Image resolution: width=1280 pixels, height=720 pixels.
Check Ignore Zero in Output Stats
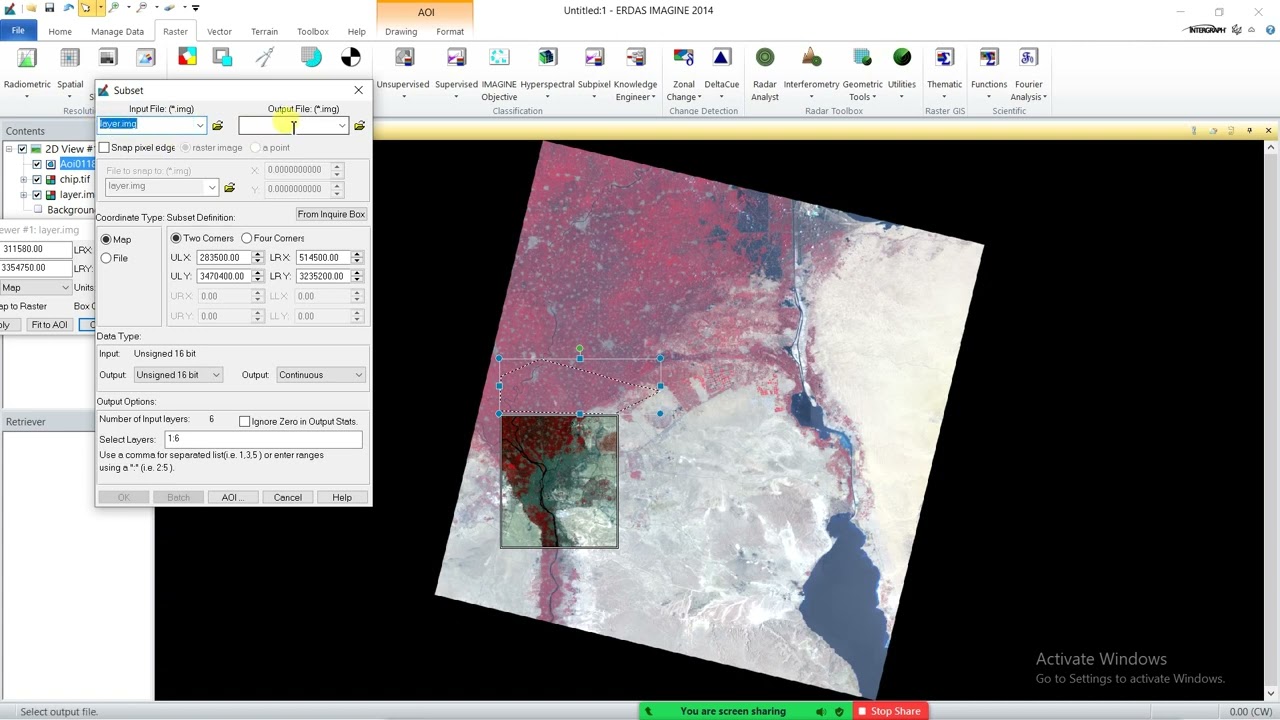(245, 422)
